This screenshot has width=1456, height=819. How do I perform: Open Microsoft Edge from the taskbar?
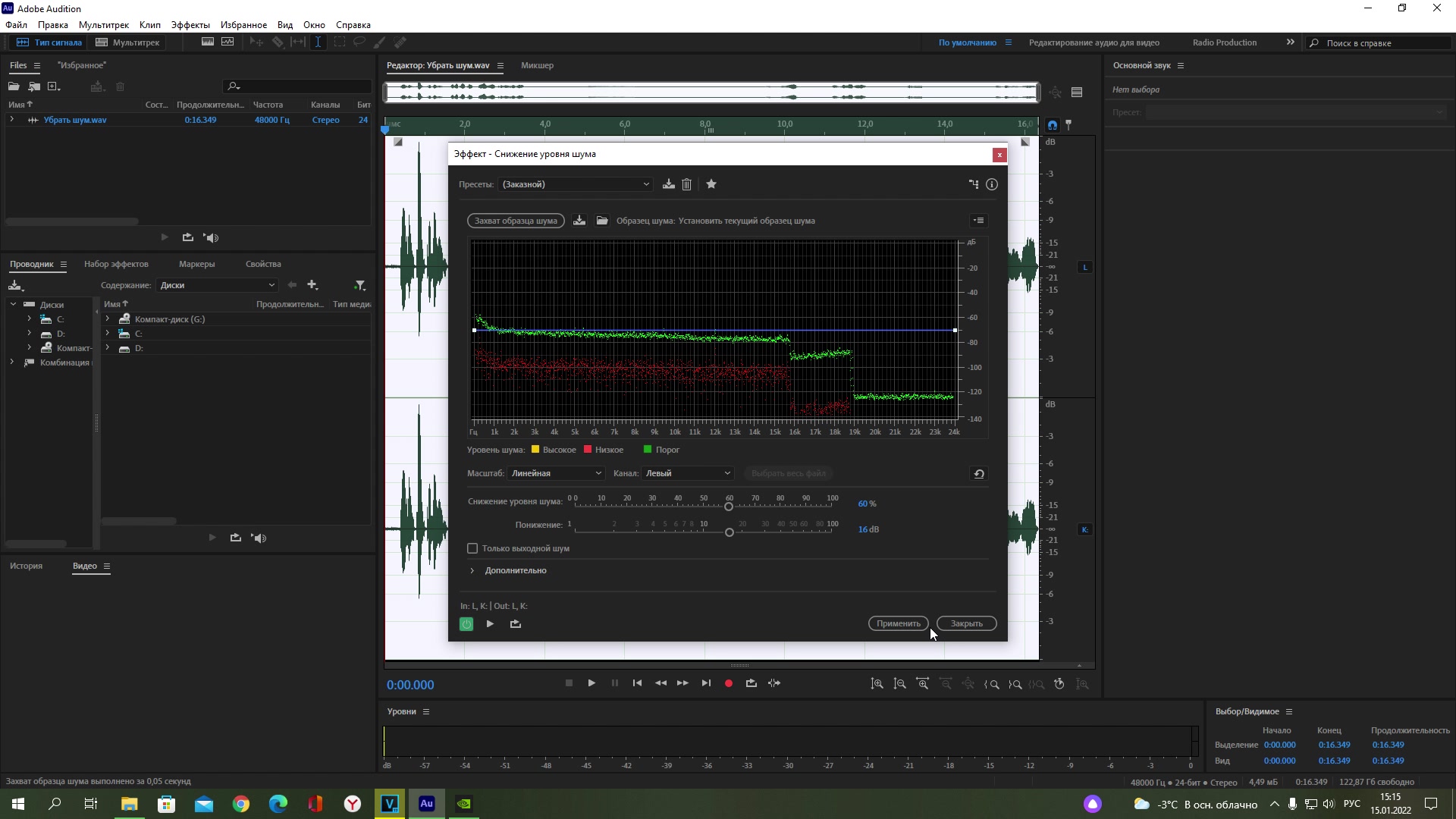[x=278, y=804]
